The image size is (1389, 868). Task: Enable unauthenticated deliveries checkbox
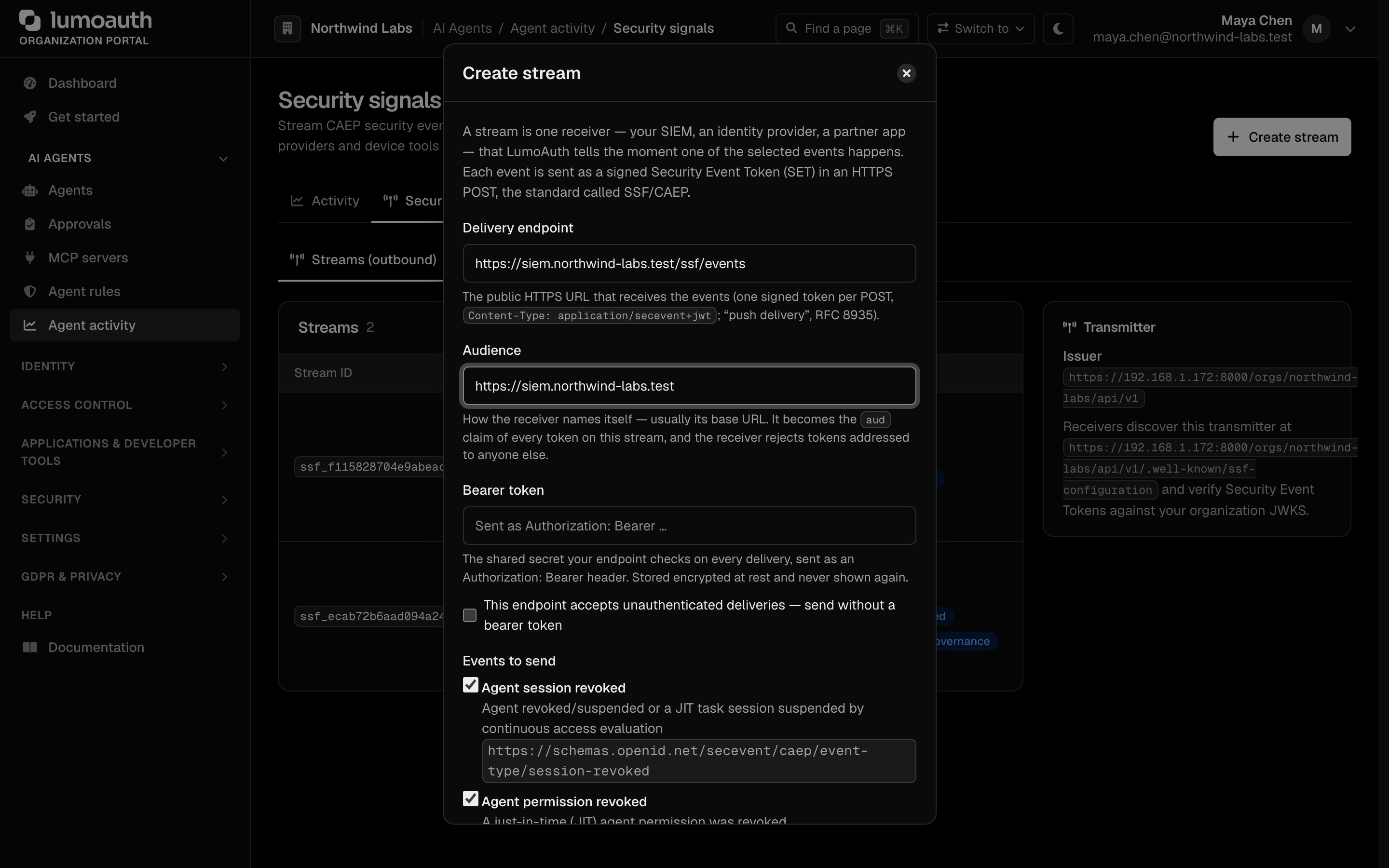click(x=469, y=615)
